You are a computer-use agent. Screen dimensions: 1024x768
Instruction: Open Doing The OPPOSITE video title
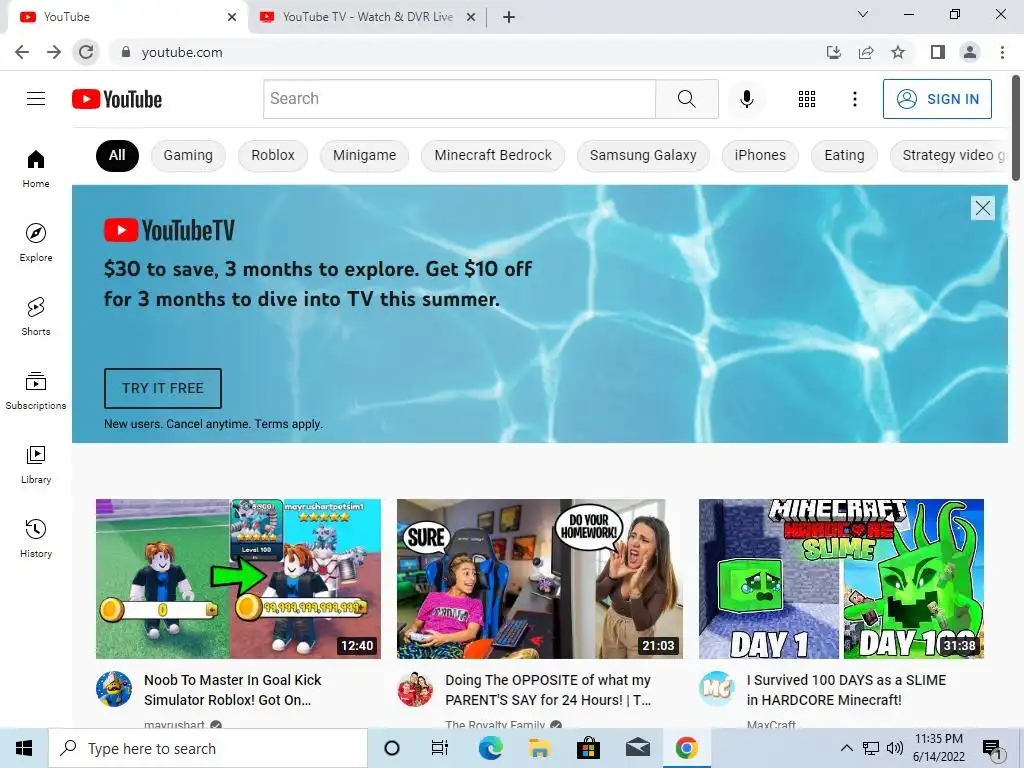[548, 690]
